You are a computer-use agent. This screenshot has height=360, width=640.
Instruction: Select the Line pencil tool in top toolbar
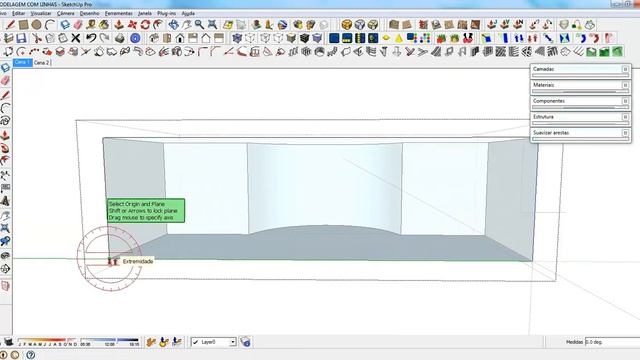(10, 25)
